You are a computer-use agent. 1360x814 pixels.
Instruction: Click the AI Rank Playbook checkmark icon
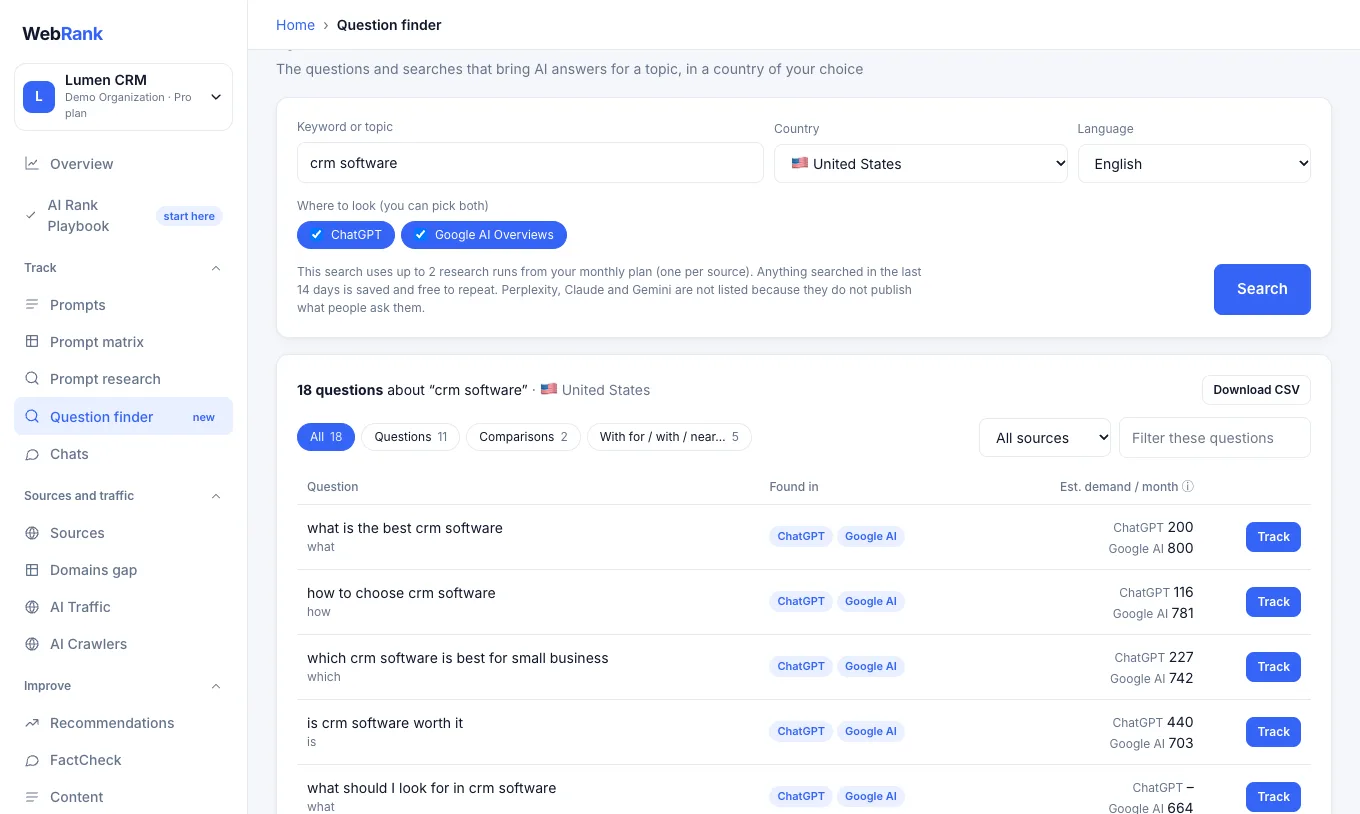tap(31, 215)
